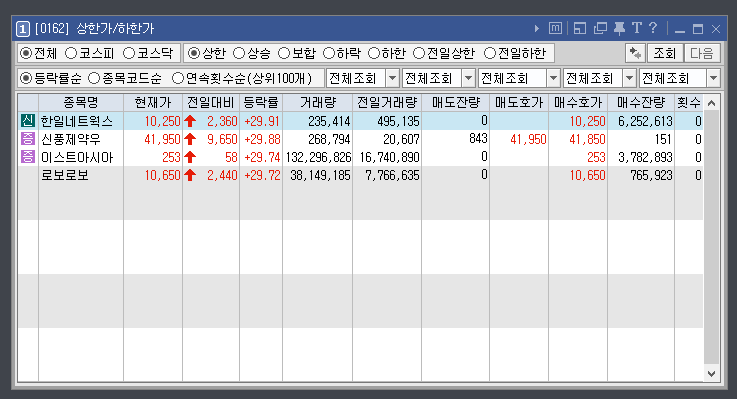
Task: Click the 전일거래량 column header
Action: (x=387, y=102)
